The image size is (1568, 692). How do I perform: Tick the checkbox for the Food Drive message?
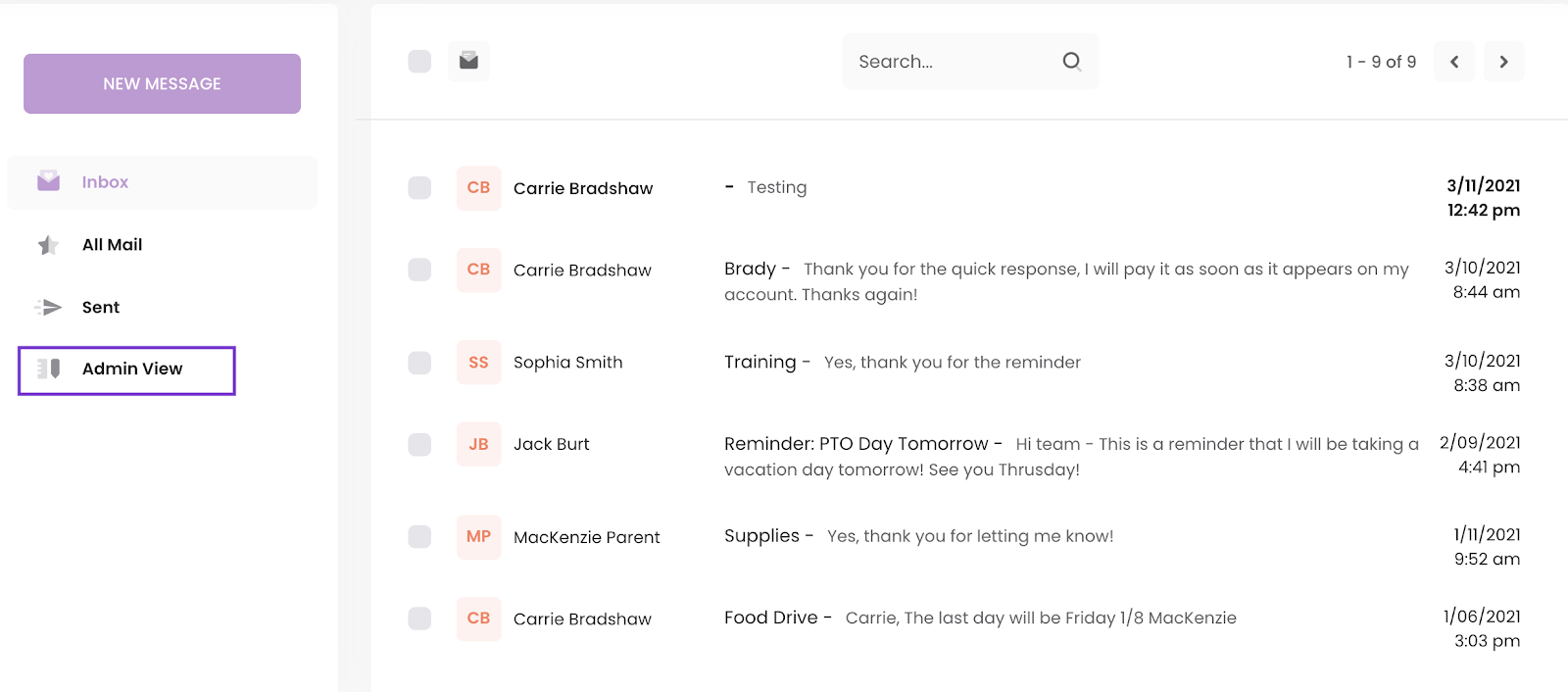click(x=419, y=618)
